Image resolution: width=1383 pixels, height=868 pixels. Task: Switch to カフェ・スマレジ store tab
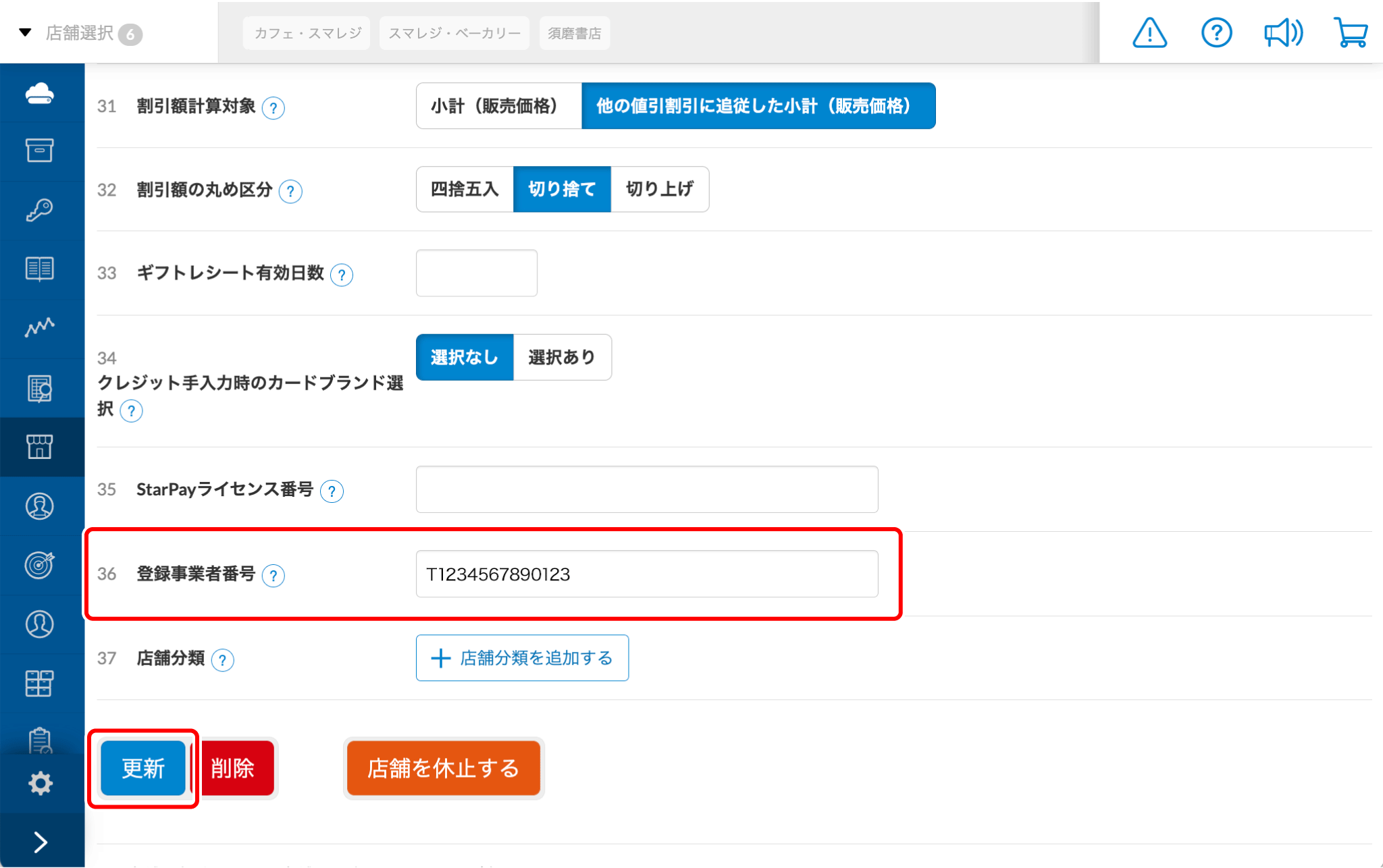[307, 33]
